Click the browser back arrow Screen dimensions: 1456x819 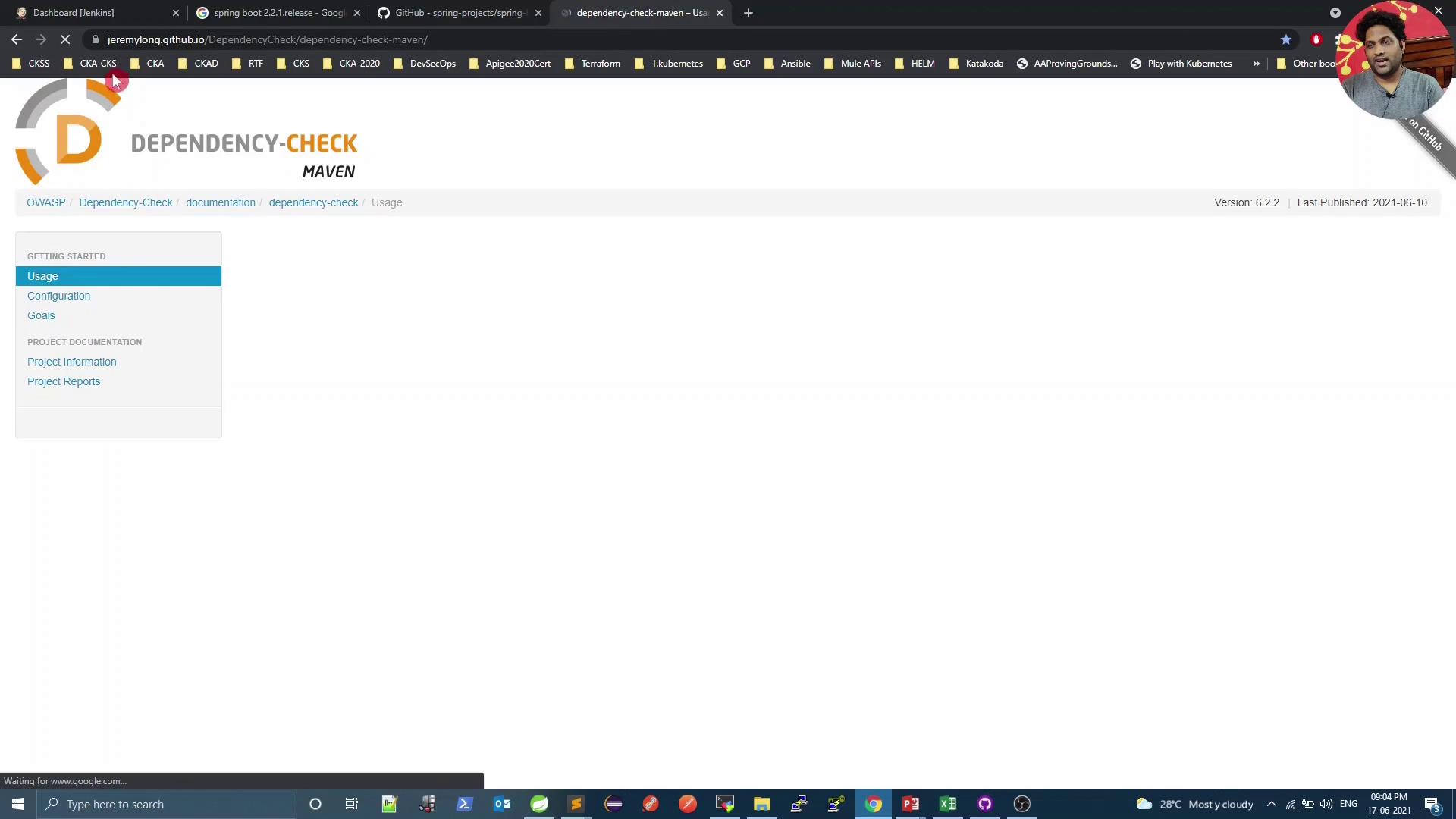coord(17,39)
